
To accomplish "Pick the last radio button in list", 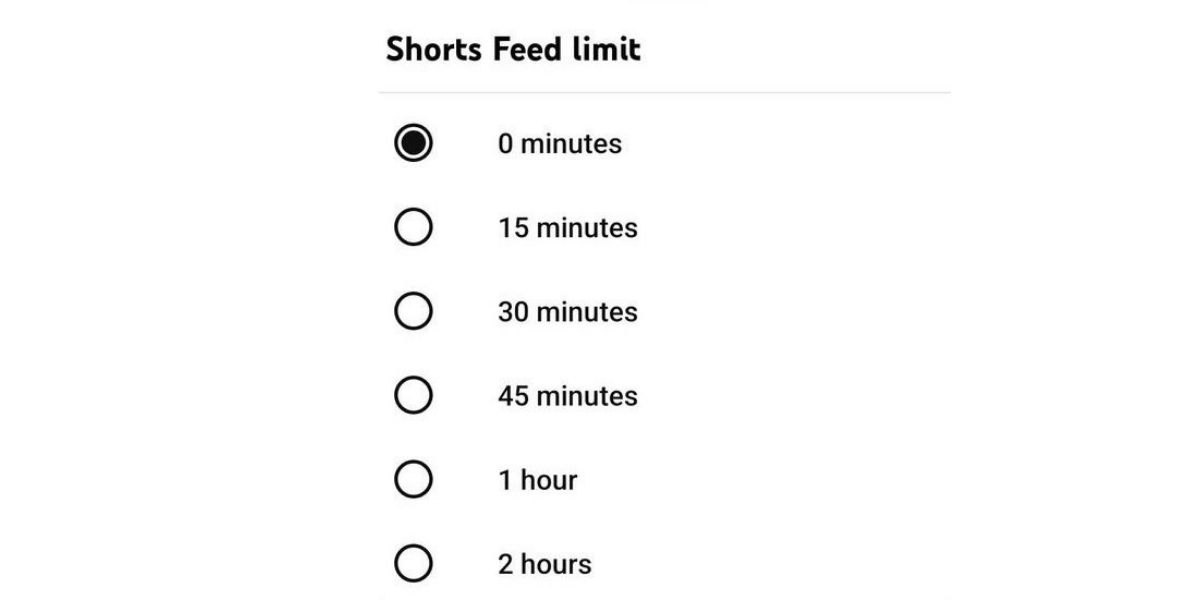I will [413, 564].
